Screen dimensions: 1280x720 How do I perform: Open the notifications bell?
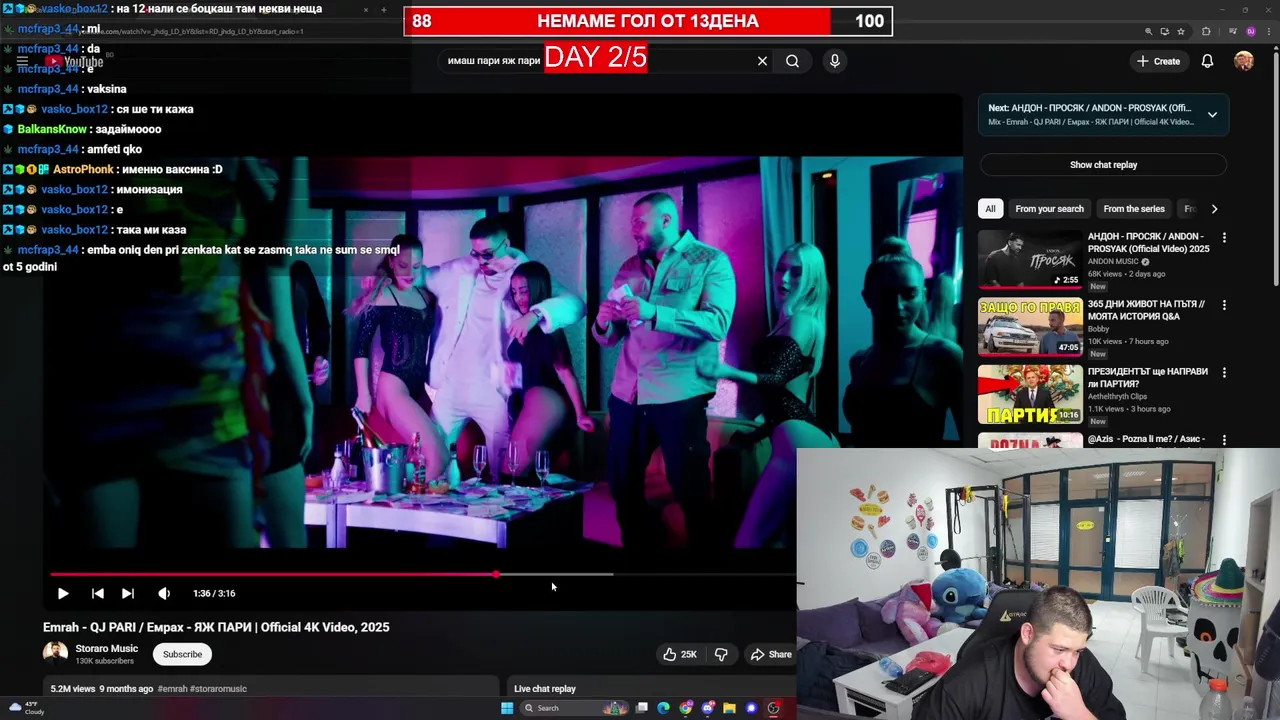1207,61
